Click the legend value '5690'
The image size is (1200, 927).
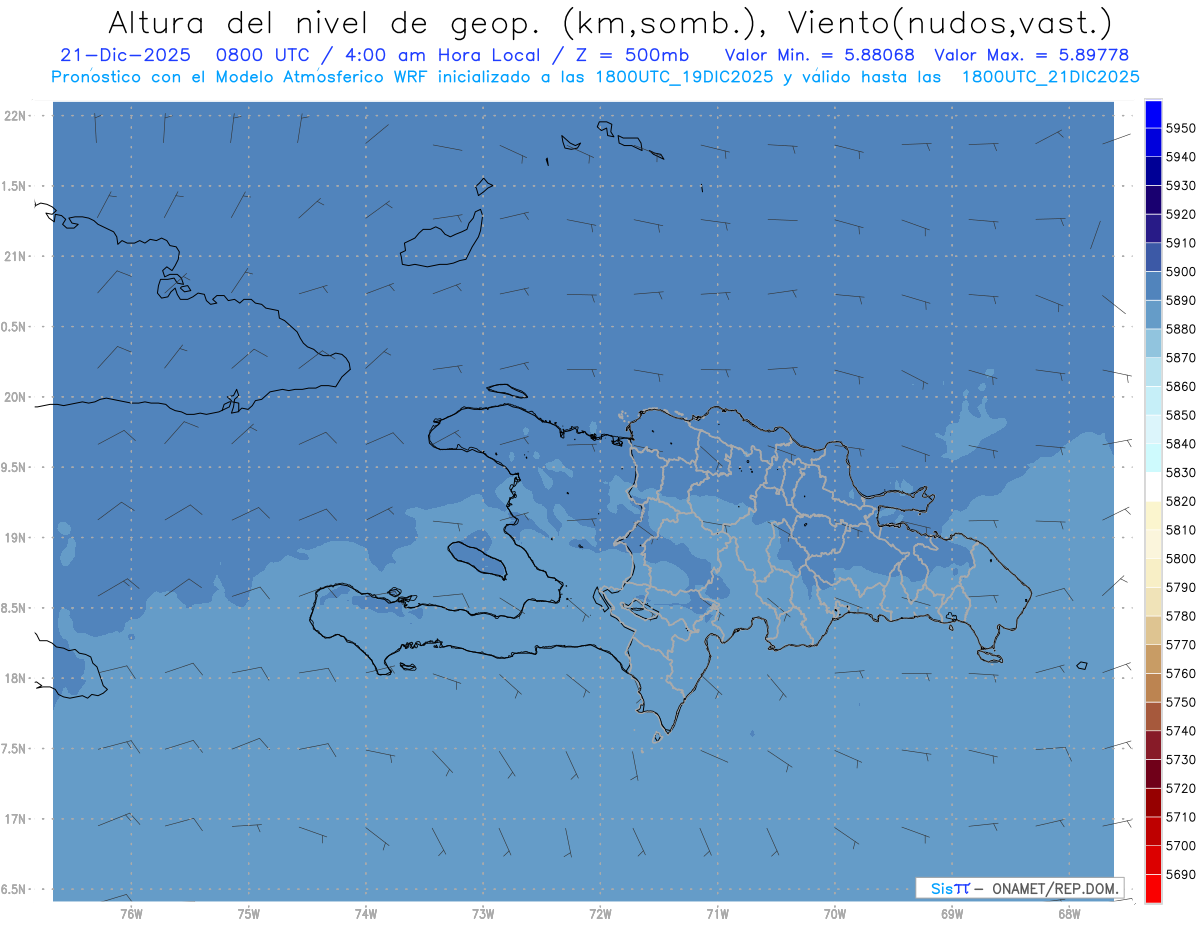click(1180, 874)
